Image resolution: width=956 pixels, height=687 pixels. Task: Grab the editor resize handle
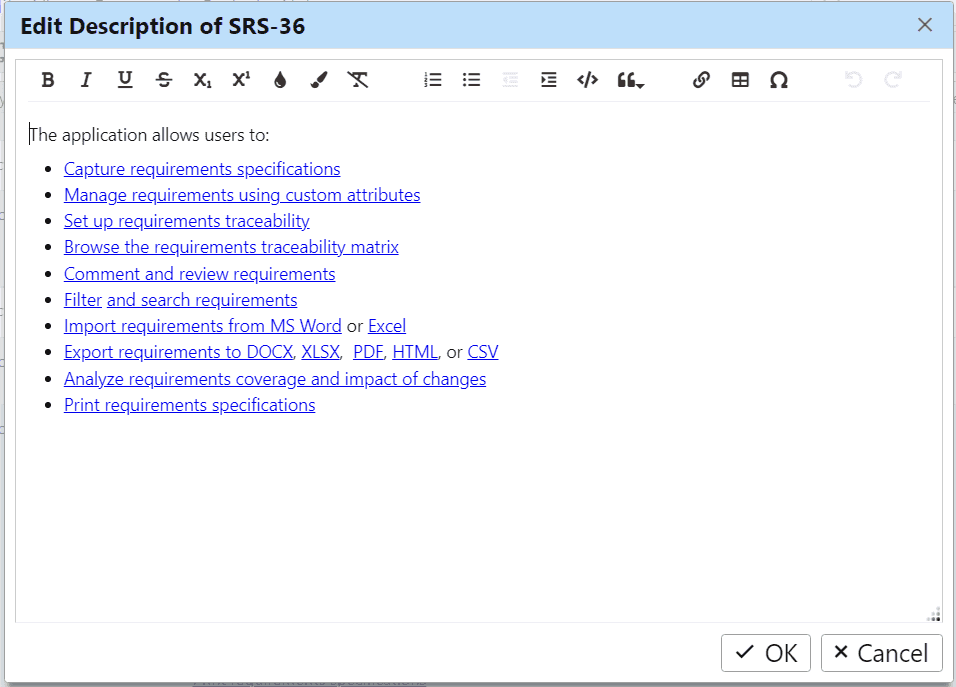pyautogui.click(x=933, y=614)
